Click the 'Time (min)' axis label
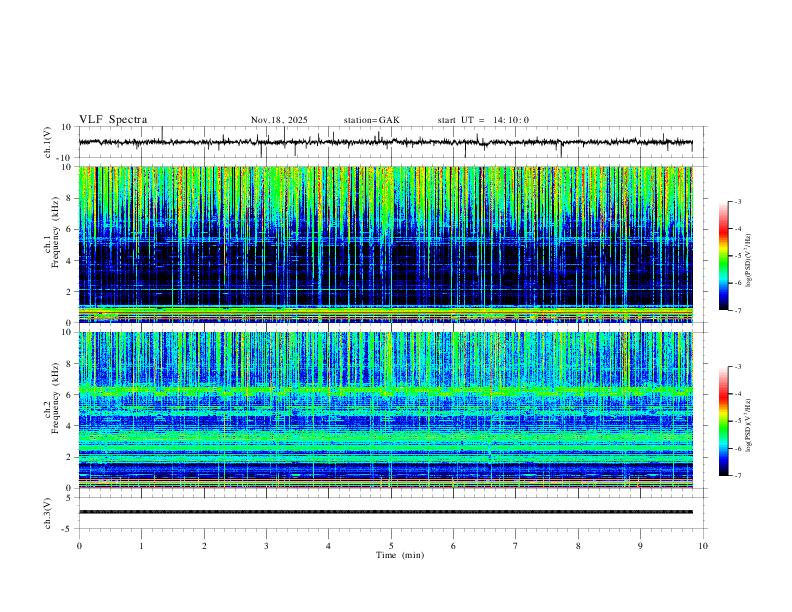This screenshot has width=792, height=612. (x=400, y=555)
